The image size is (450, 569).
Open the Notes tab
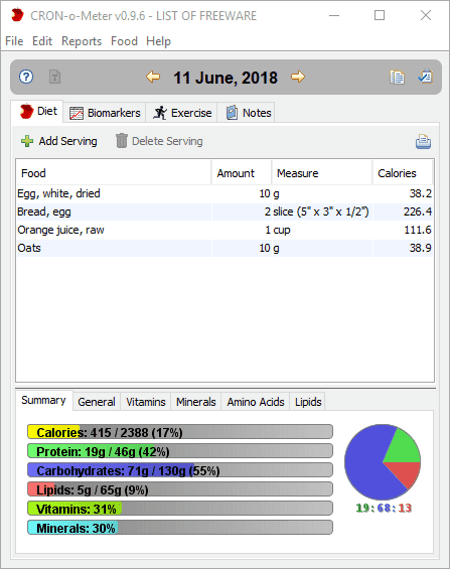[x=249, y=113]
